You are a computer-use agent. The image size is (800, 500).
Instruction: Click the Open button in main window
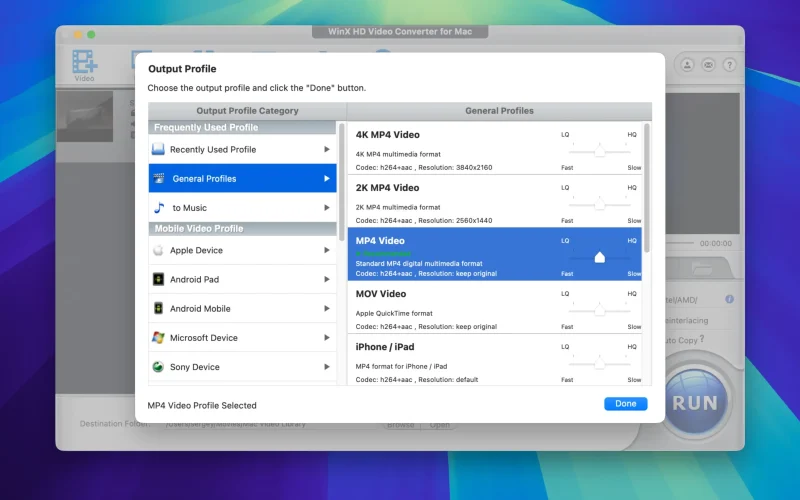pyautogui.click(x=439, y=424)
